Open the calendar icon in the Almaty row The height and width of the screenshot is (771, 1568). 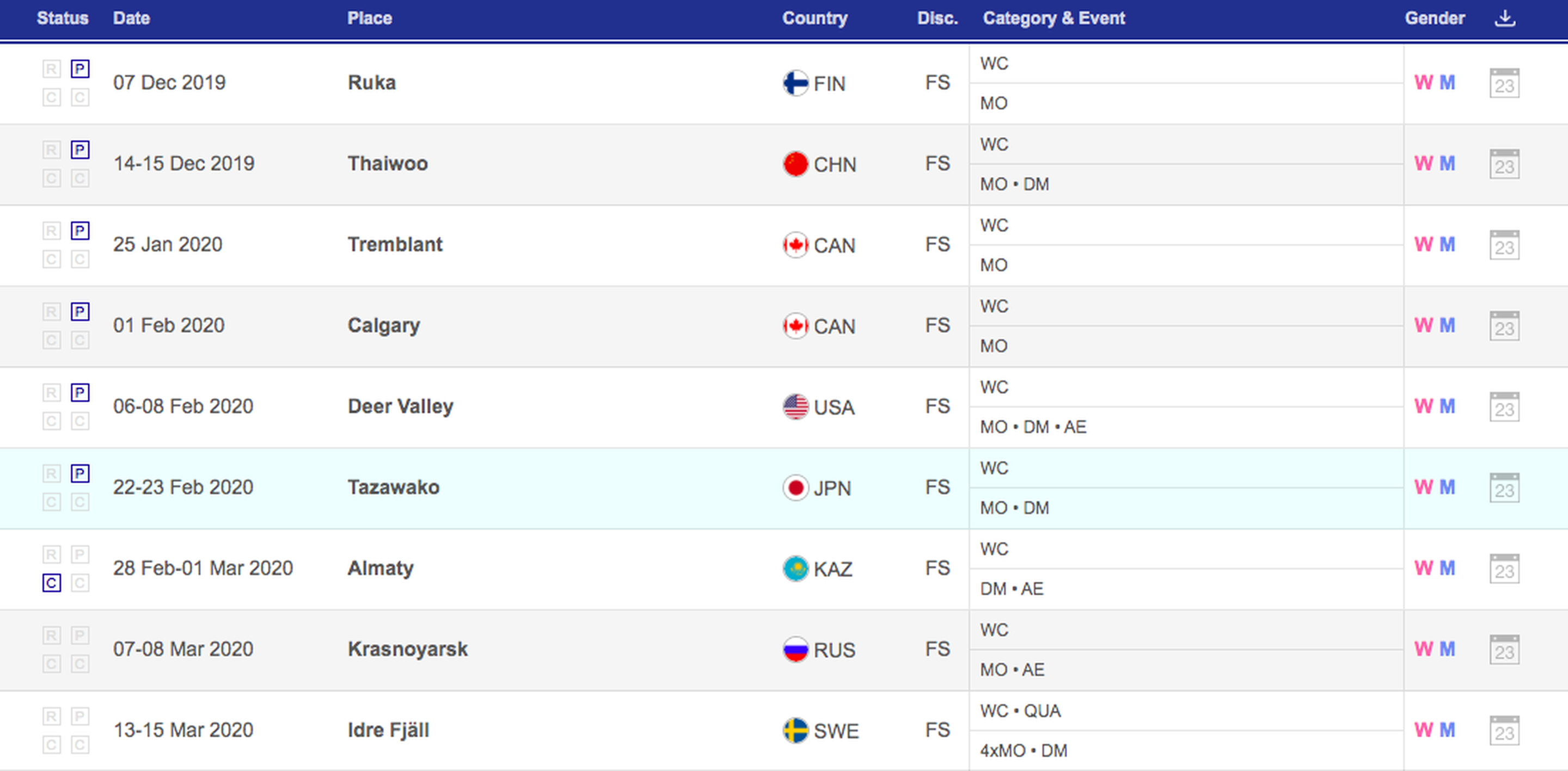(1504, 569)
